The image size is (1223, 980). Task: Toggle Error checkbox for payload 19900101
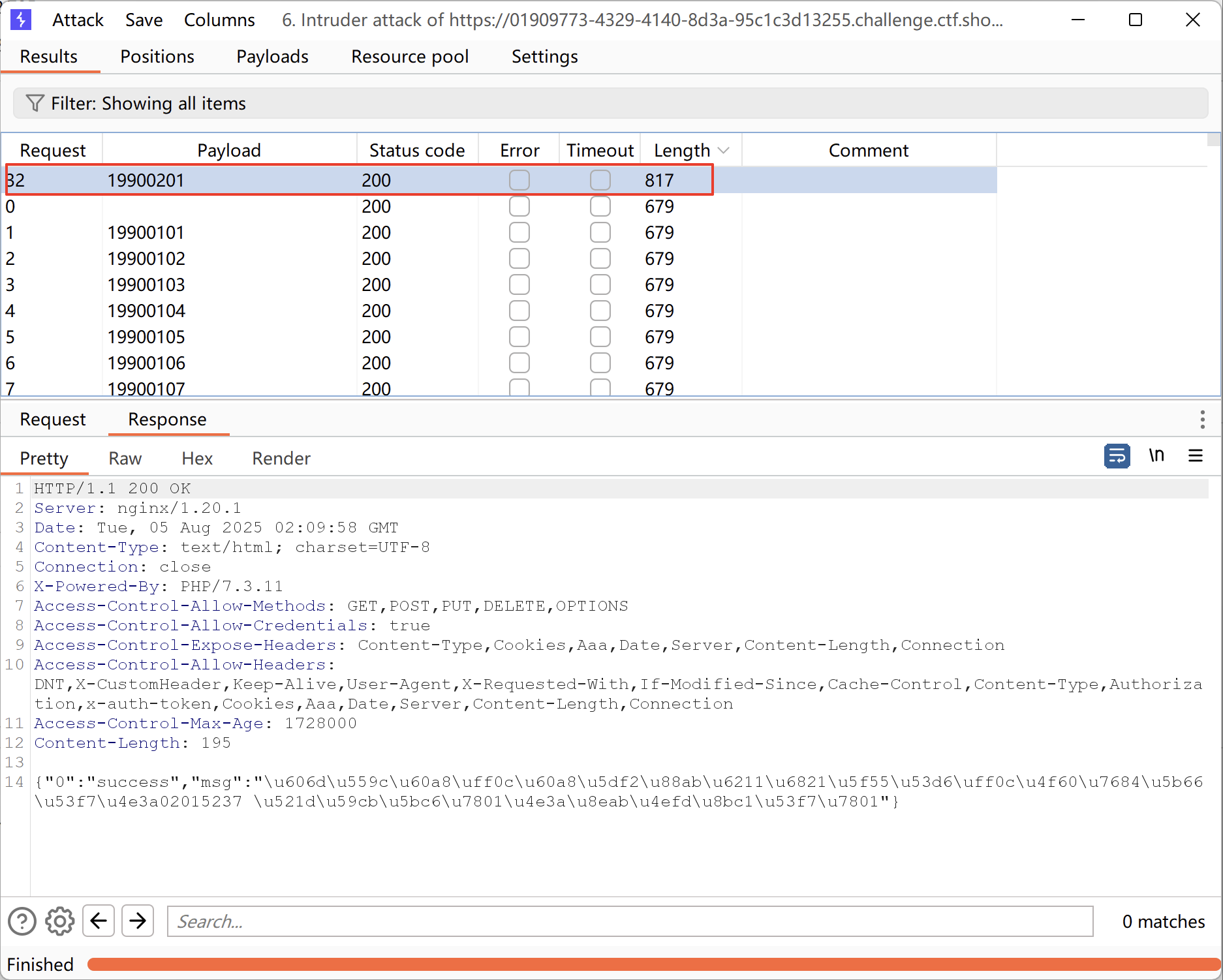pos(519,232)
